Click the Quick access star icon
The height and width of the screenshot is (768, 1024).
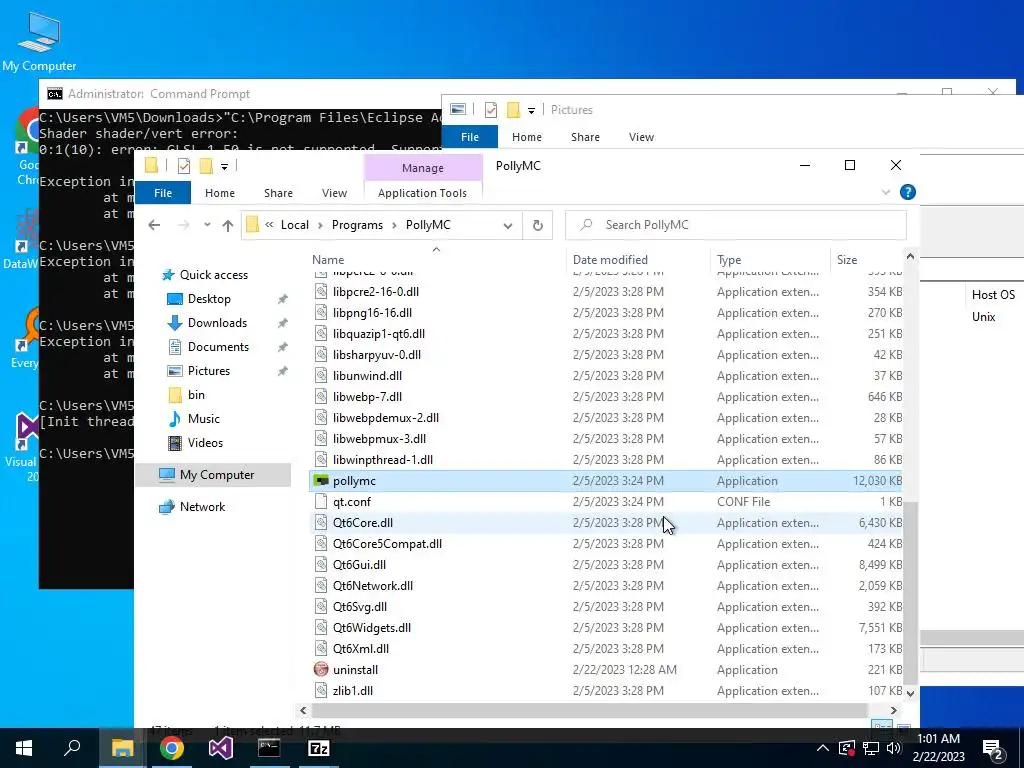coord(168,275)
